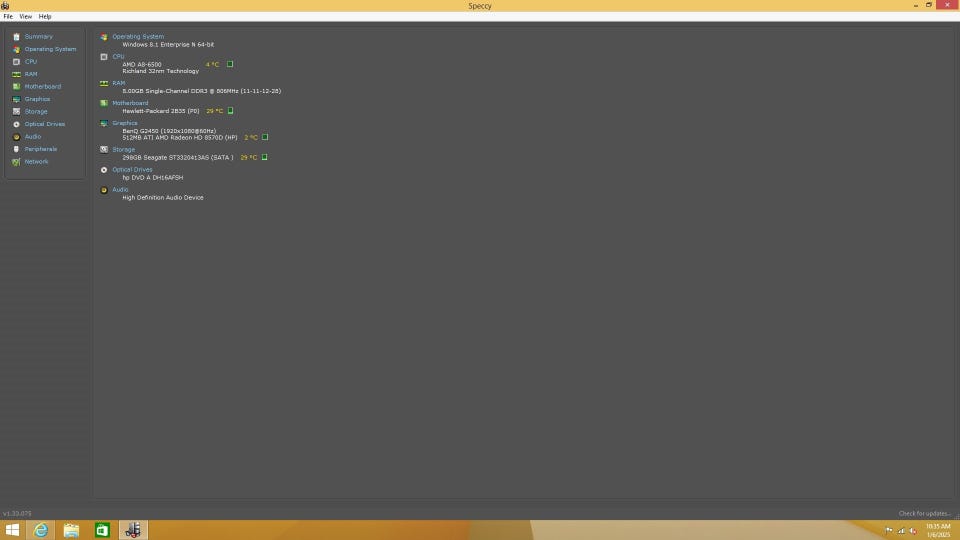Open File Explorer from taskbar

tap(71, 530)
